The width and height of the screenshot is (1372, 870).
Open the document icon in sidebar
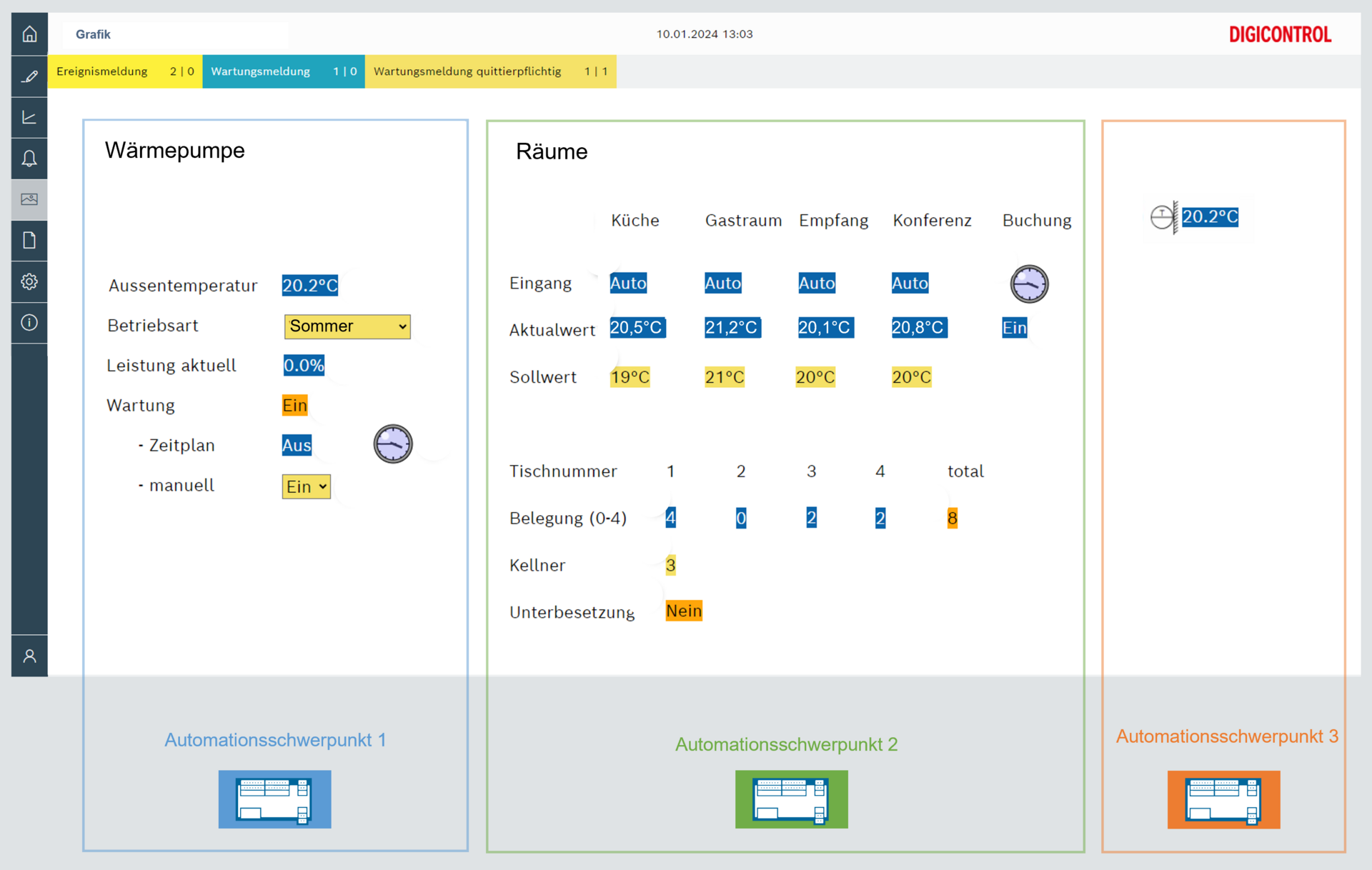coord(29,240)
